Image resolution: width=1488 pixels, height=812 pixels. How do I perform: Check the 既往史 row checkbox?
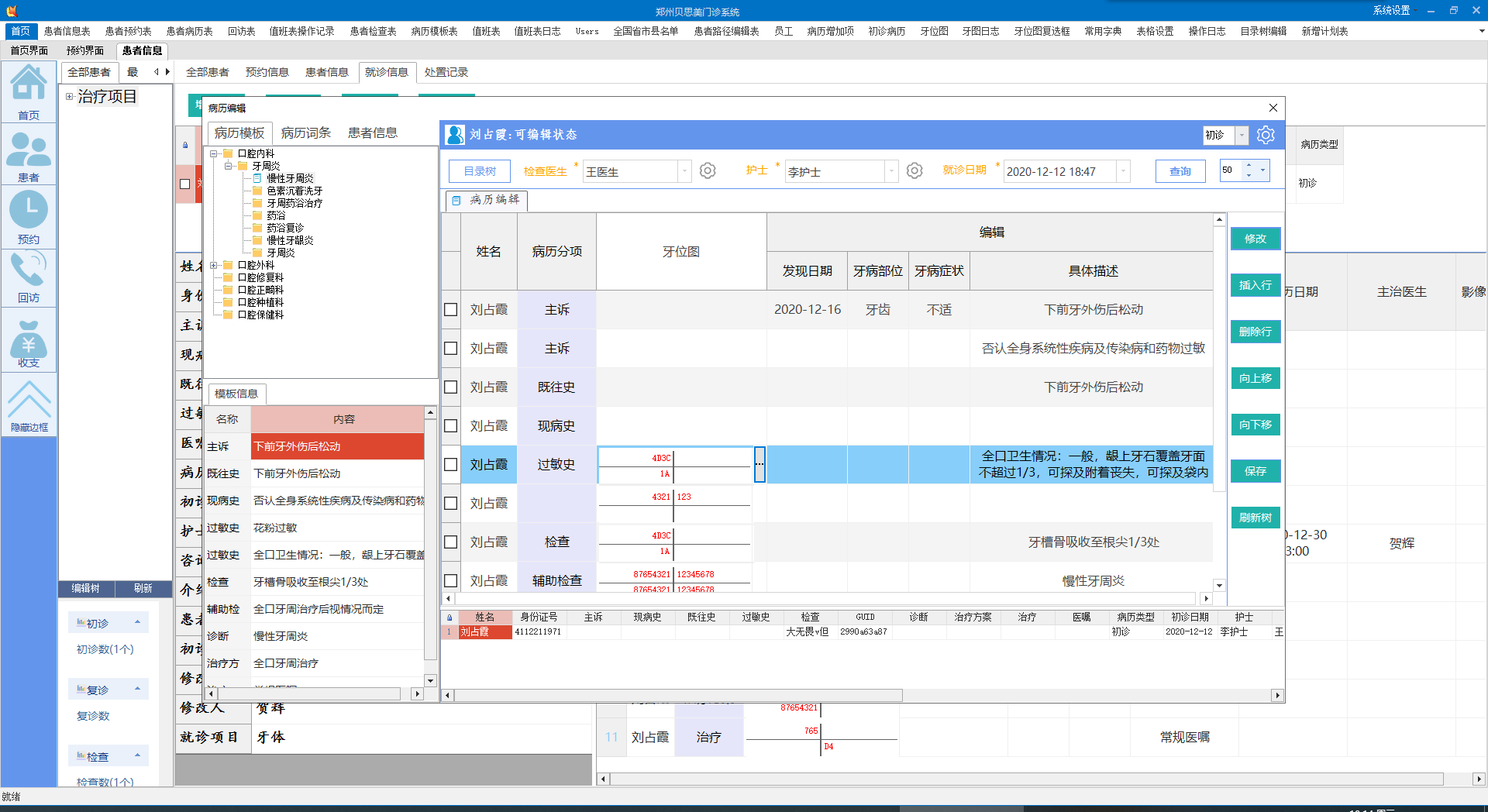(x=450, y=387)
